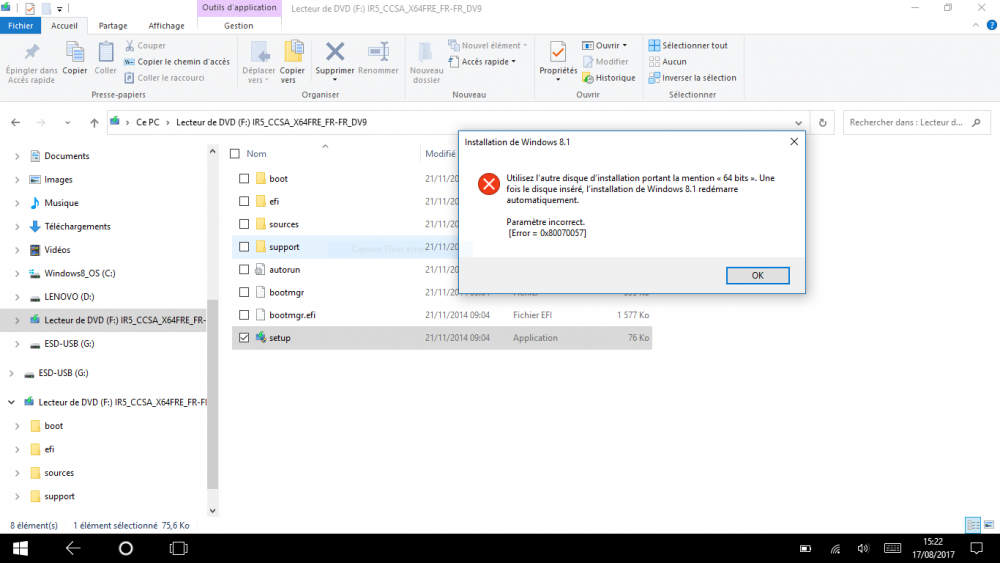Screen dimensions: 1000x563
Task: Click Épingler dans Accès rapide icon
Action: pos(31,52)
